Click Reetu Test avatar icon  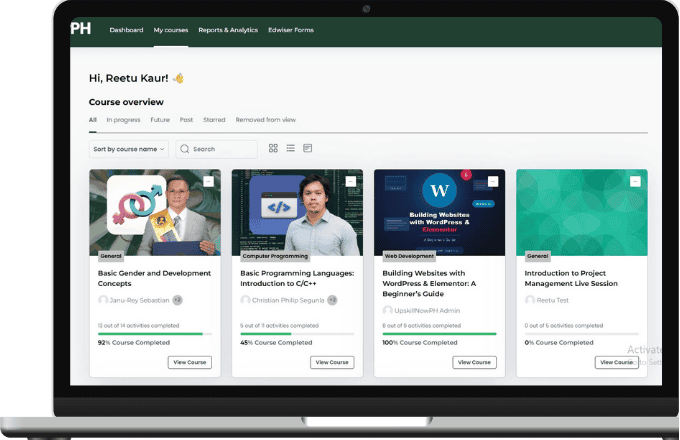tap(530, 300)
